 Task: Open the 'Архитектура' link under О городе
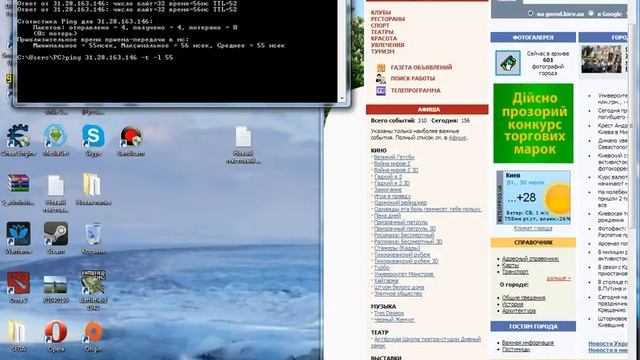coord(519,311)
